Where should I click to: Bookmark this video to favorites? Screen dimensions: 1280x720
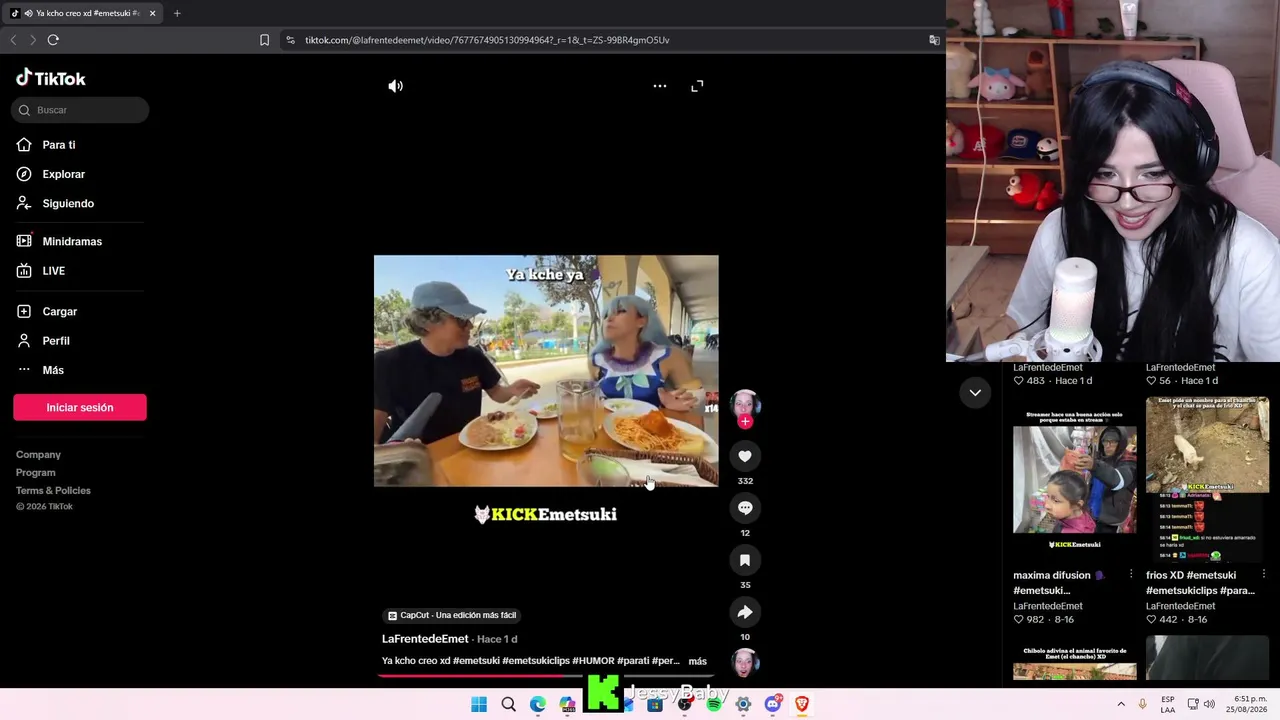pos(745,560)
